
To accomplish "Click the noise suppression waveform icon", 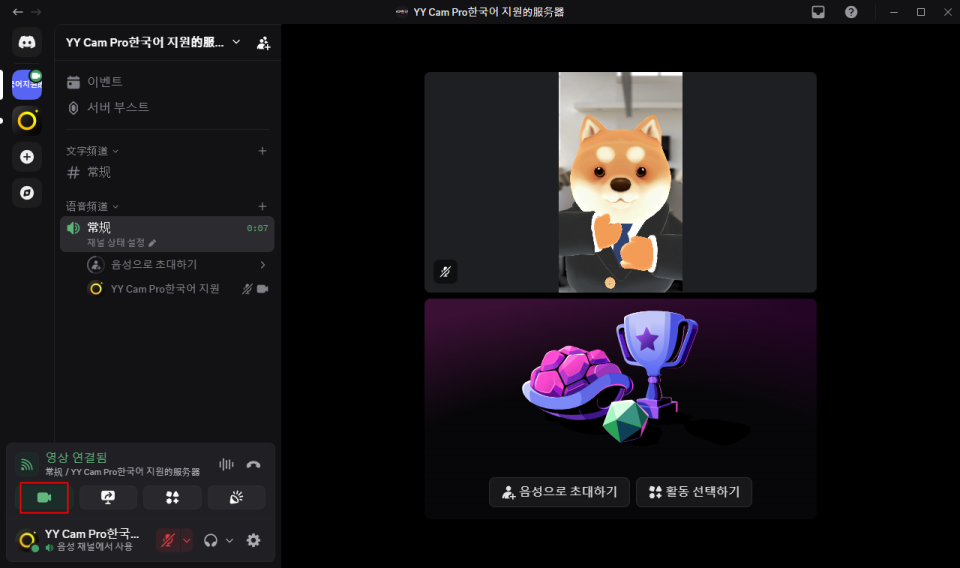I will tap(226, 464).
